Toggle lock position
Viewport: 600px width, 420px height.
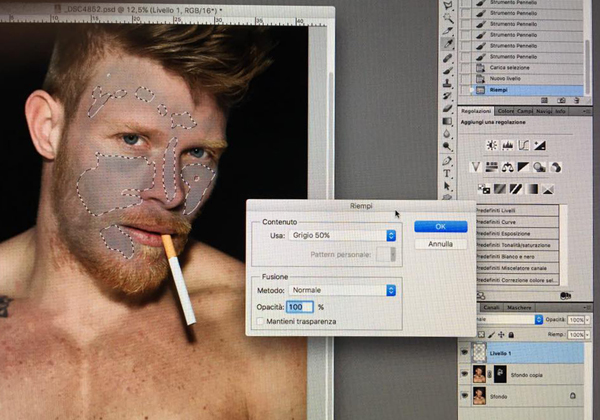(x=501, y=335)
